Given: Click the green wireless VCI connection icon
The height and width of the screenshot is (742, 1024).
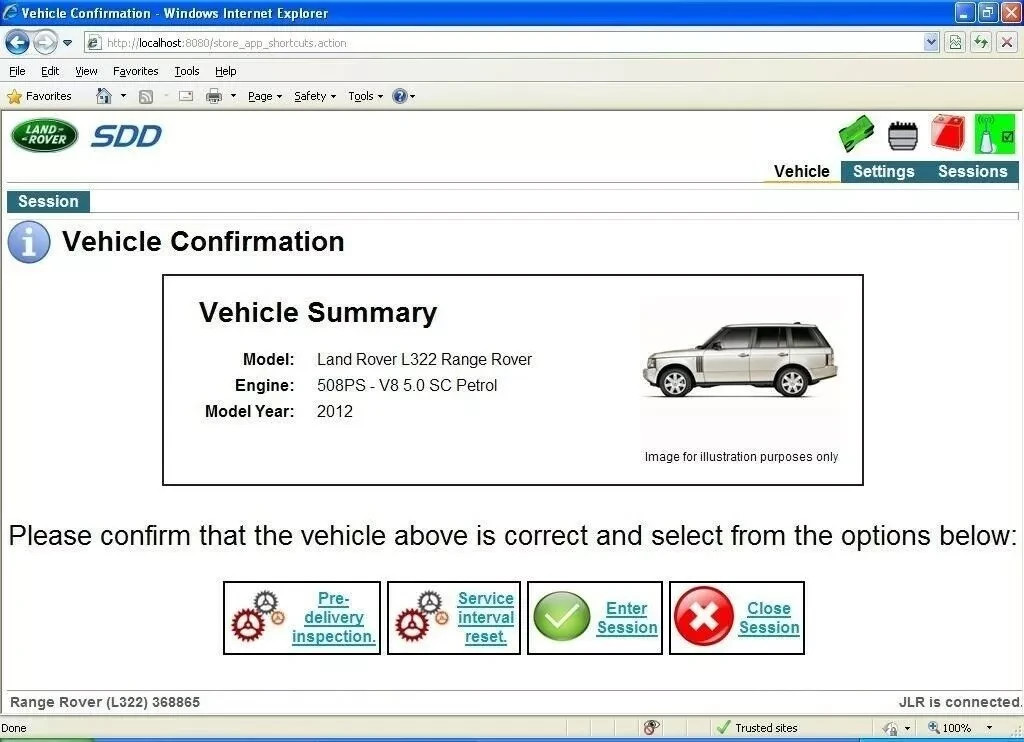Looking at the screenshot, I should coord(995,134).
